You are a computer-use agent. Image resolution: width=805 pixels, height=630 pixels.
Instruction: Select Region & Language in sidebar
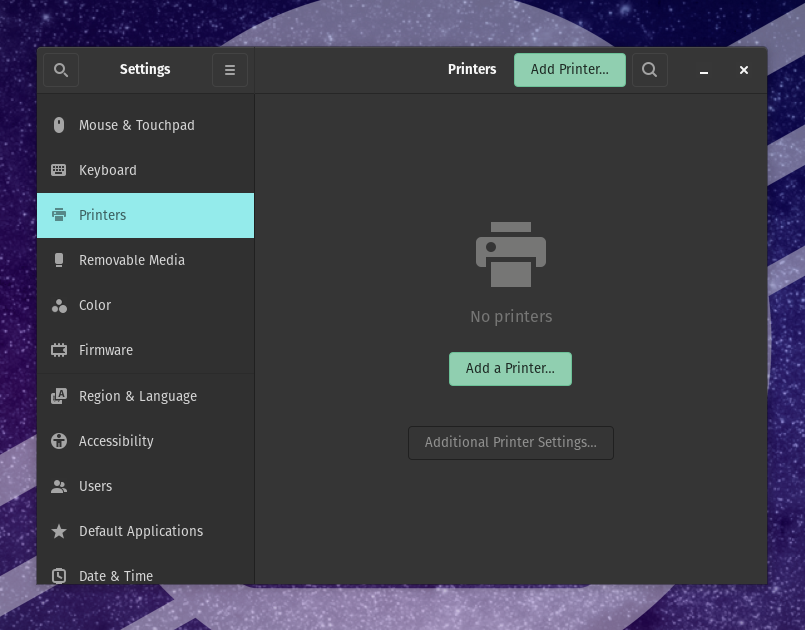coord(138,396)
